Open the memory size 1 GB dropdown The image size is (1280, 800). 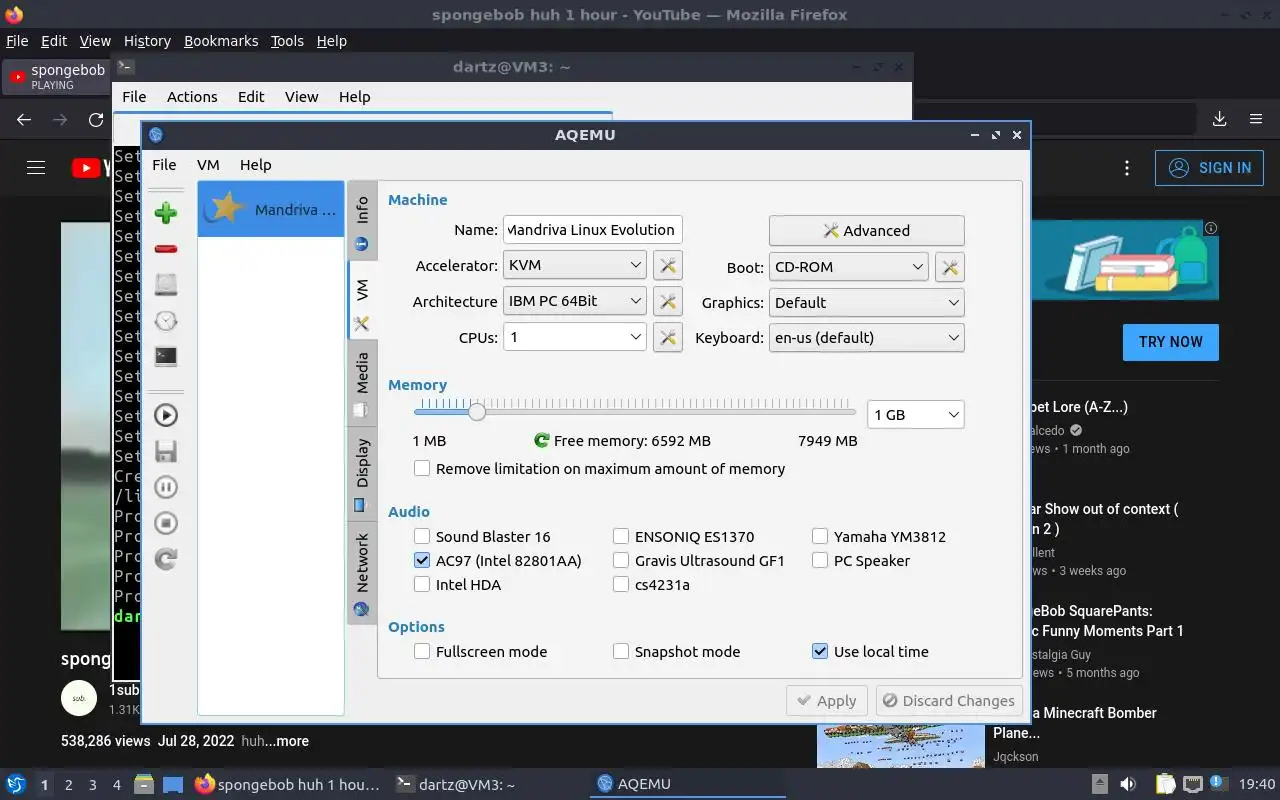(915, 414)
